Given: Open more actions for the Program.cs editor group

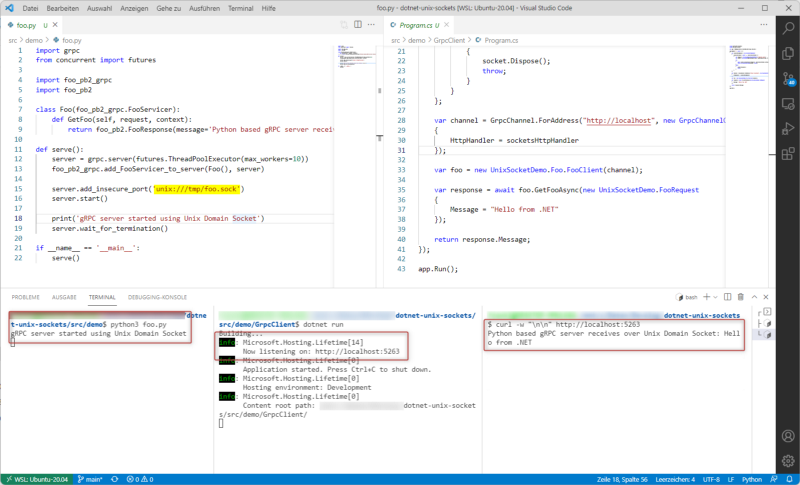Looking at the screenshot, I should tap(764, 24).
